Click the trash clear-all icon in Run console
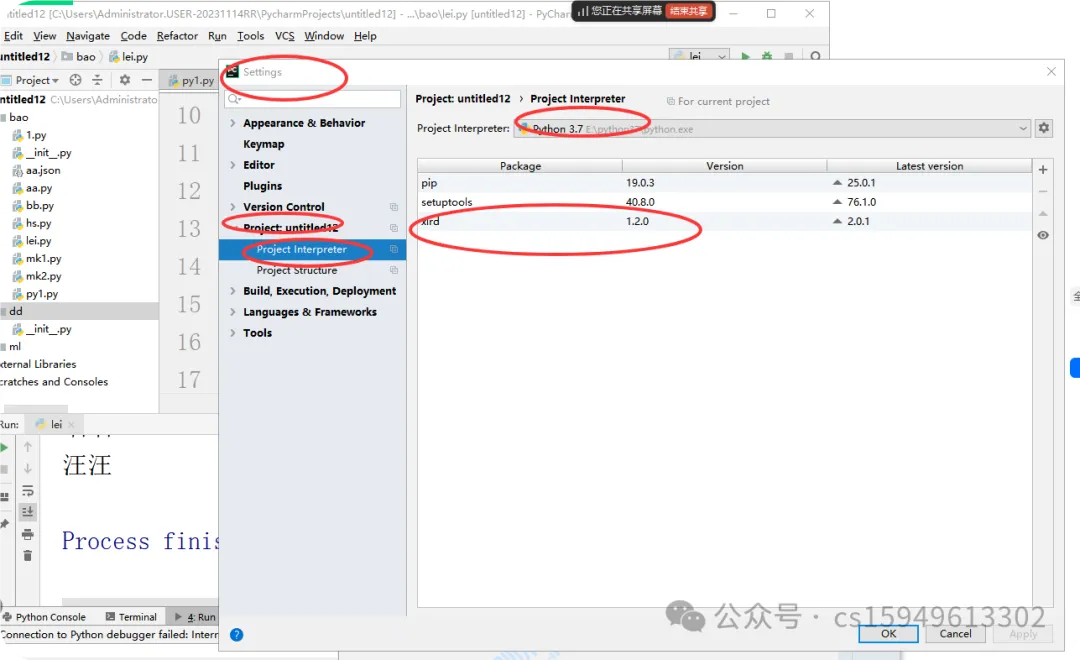The image size is (1080, 660). 28,556
